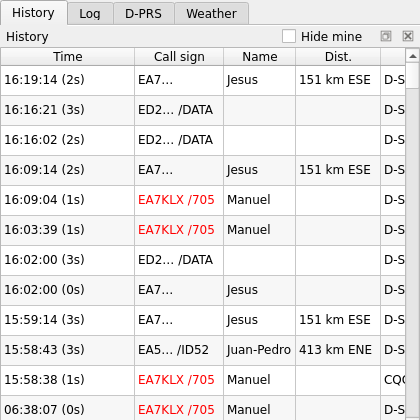The width and height of the screenshot is (420, 420).
Task: Select the 16:09:14 (2s) time cell
Action: tap(68, 170)
